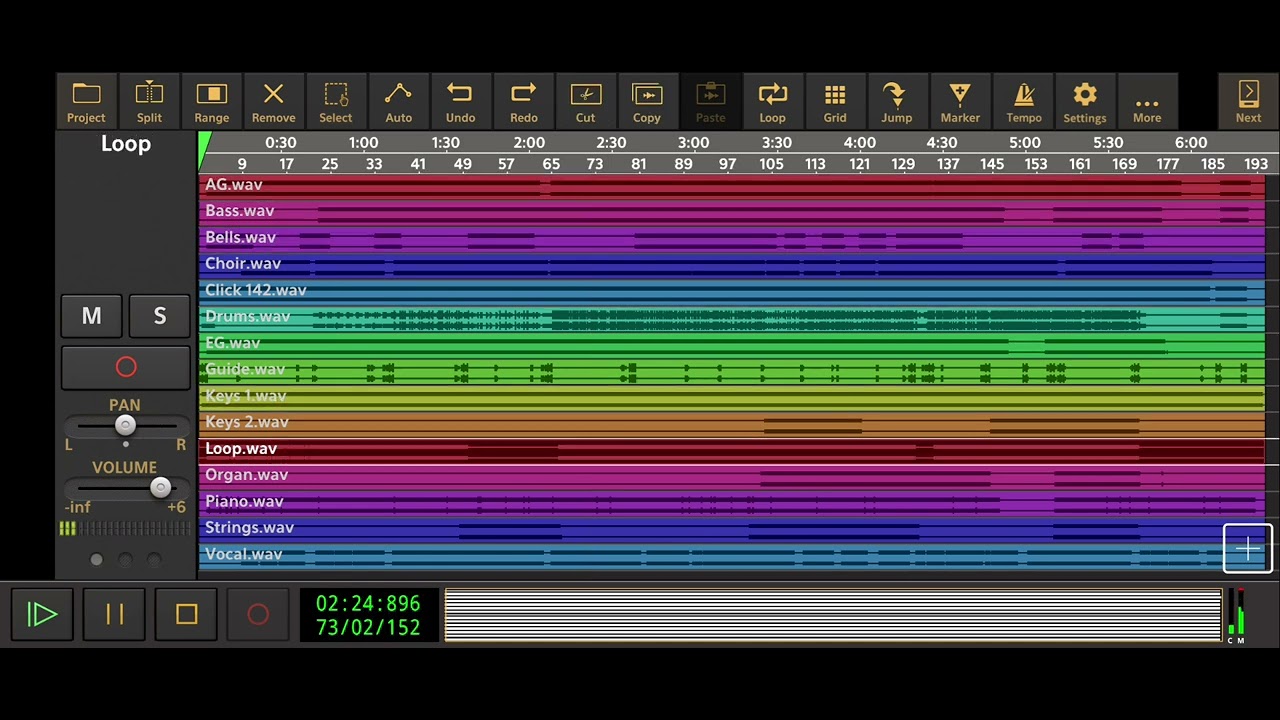Add a new track with plus button
This screenshot has width=1280, height=720.
pyautogui.click(x=1248, y=548)
